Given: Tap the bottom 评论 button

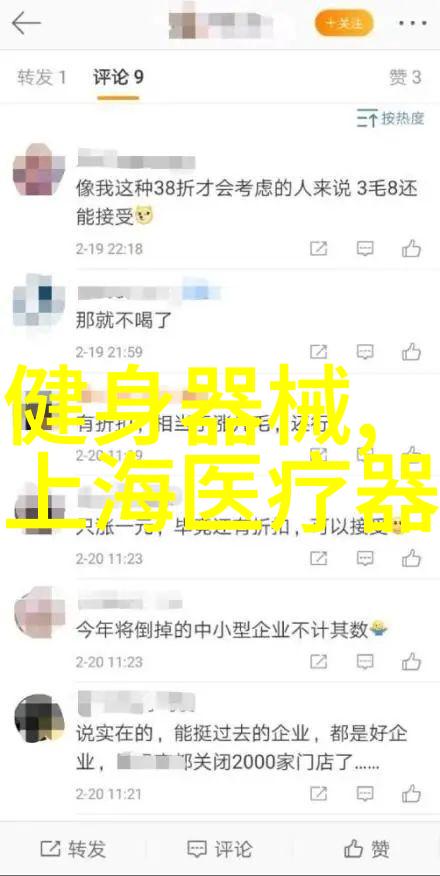Looking at the screenshot, I should click(x=219, y=850).
